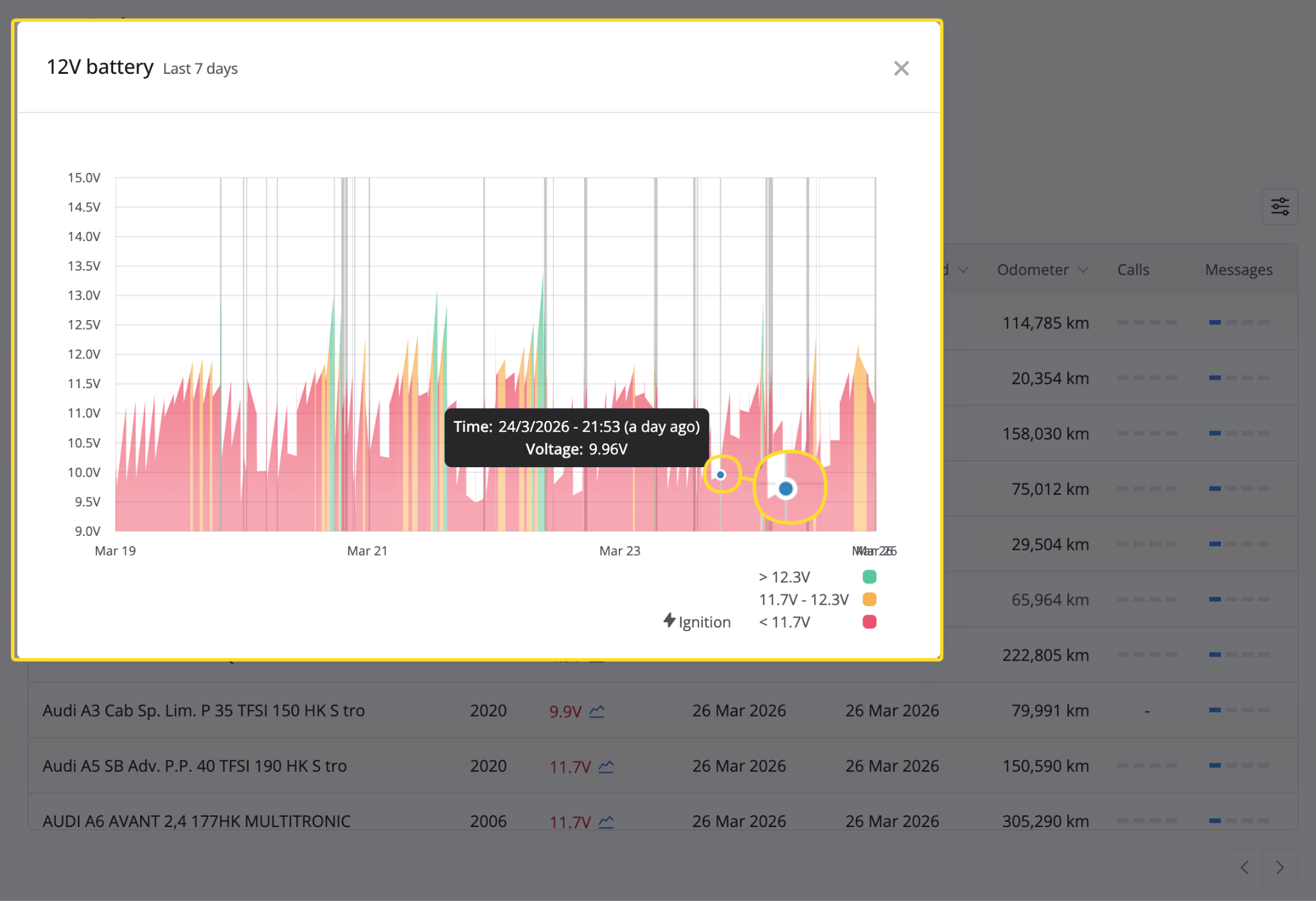This screenshot has height=901, width=1316.
Task: Open the table filter settings icon
Action: point(1280,206)
